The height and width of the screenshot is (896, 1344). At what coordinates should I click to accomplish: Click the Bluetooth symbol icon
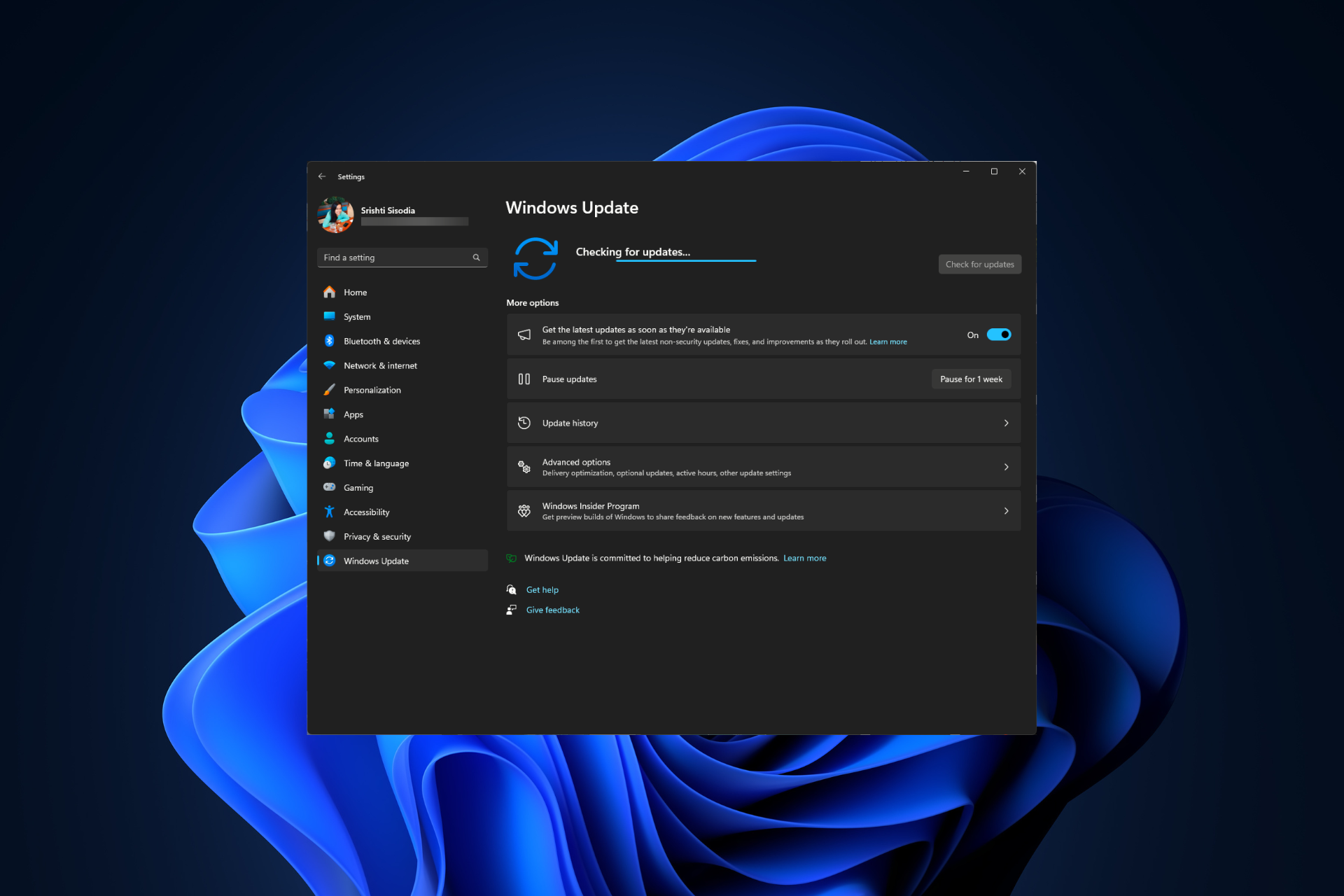(329, 341)
